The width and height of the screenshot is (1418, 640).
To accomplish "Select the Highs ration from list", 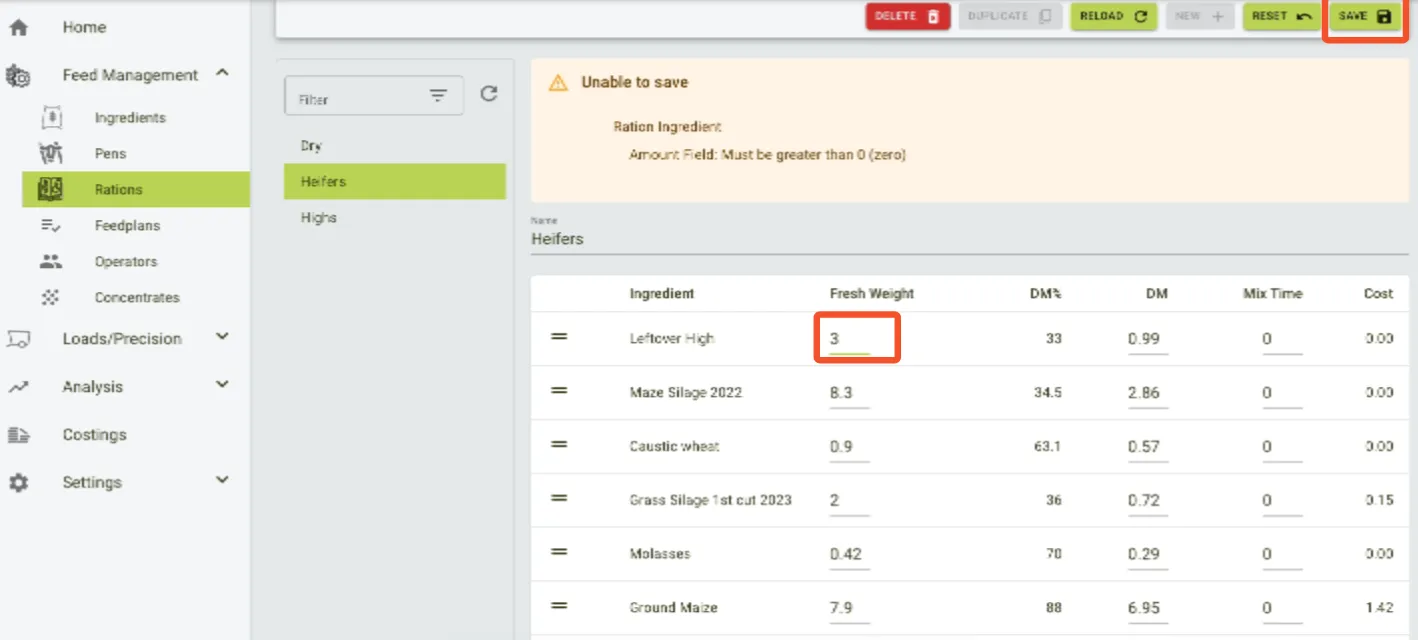I will pyautogui.click(x=319, y=218).
